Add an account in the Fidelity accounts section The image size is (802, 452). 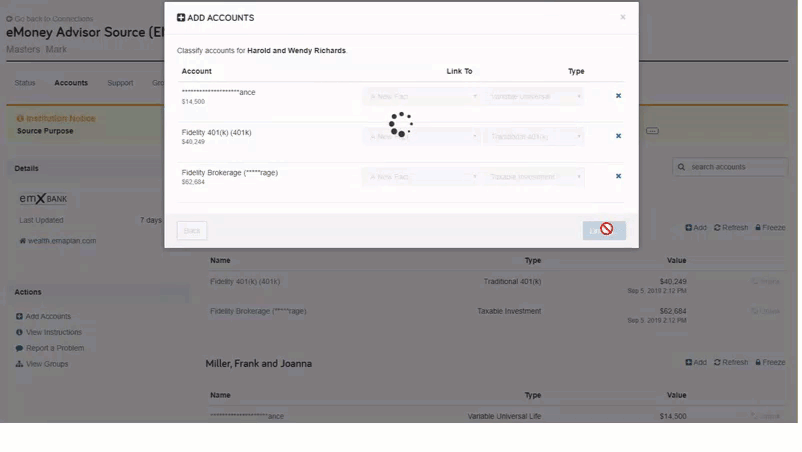(x=696, y=228)
